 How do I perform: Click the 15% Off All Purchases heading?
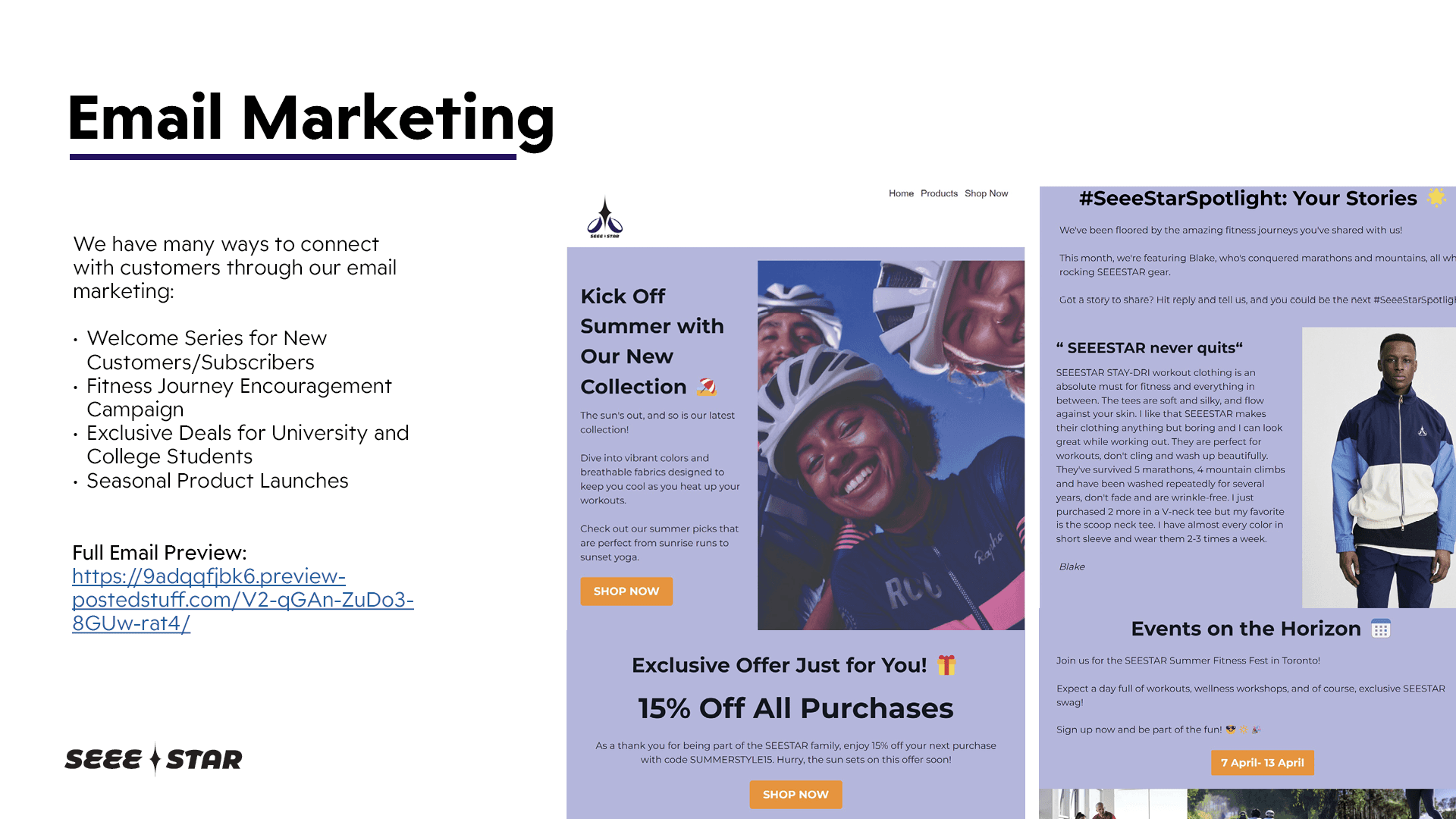795,708
